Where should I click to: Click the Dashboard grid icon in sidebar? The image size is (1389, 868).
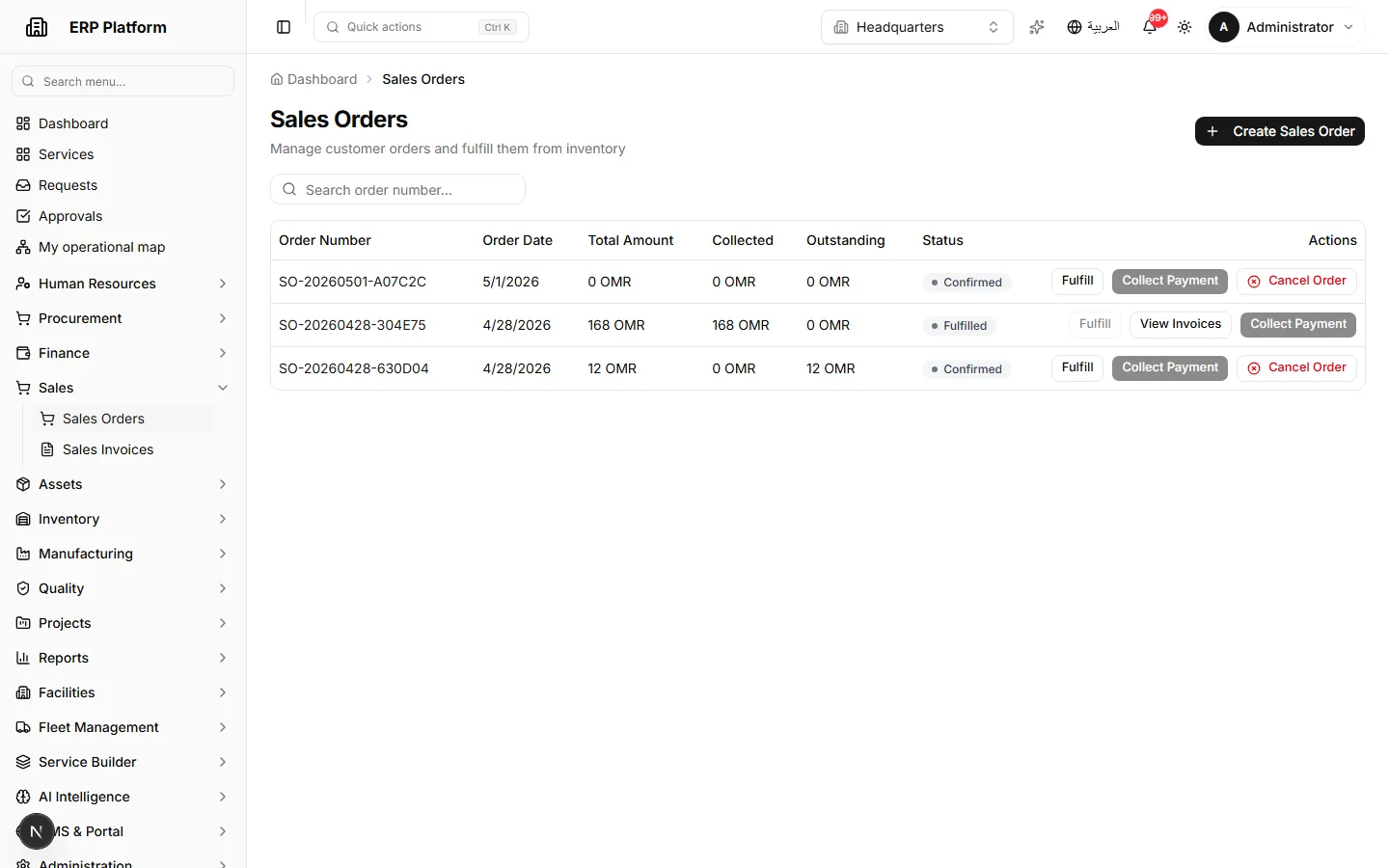tap(23, 123)
